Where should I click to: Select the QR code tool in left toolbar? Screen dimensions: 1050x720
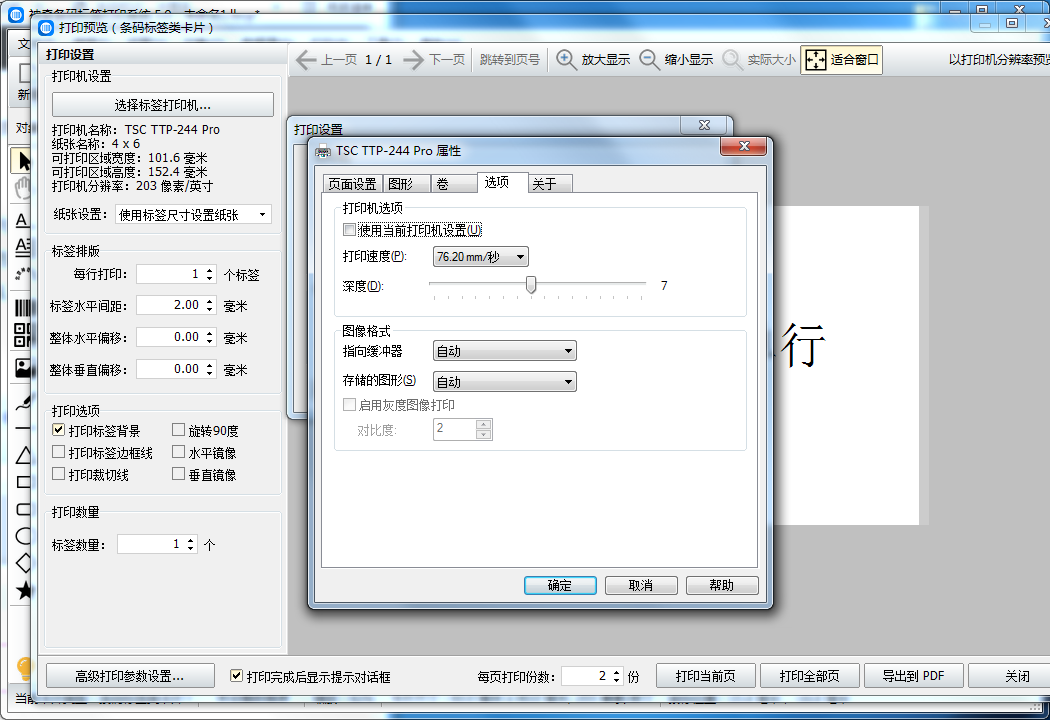coord(24,336)
